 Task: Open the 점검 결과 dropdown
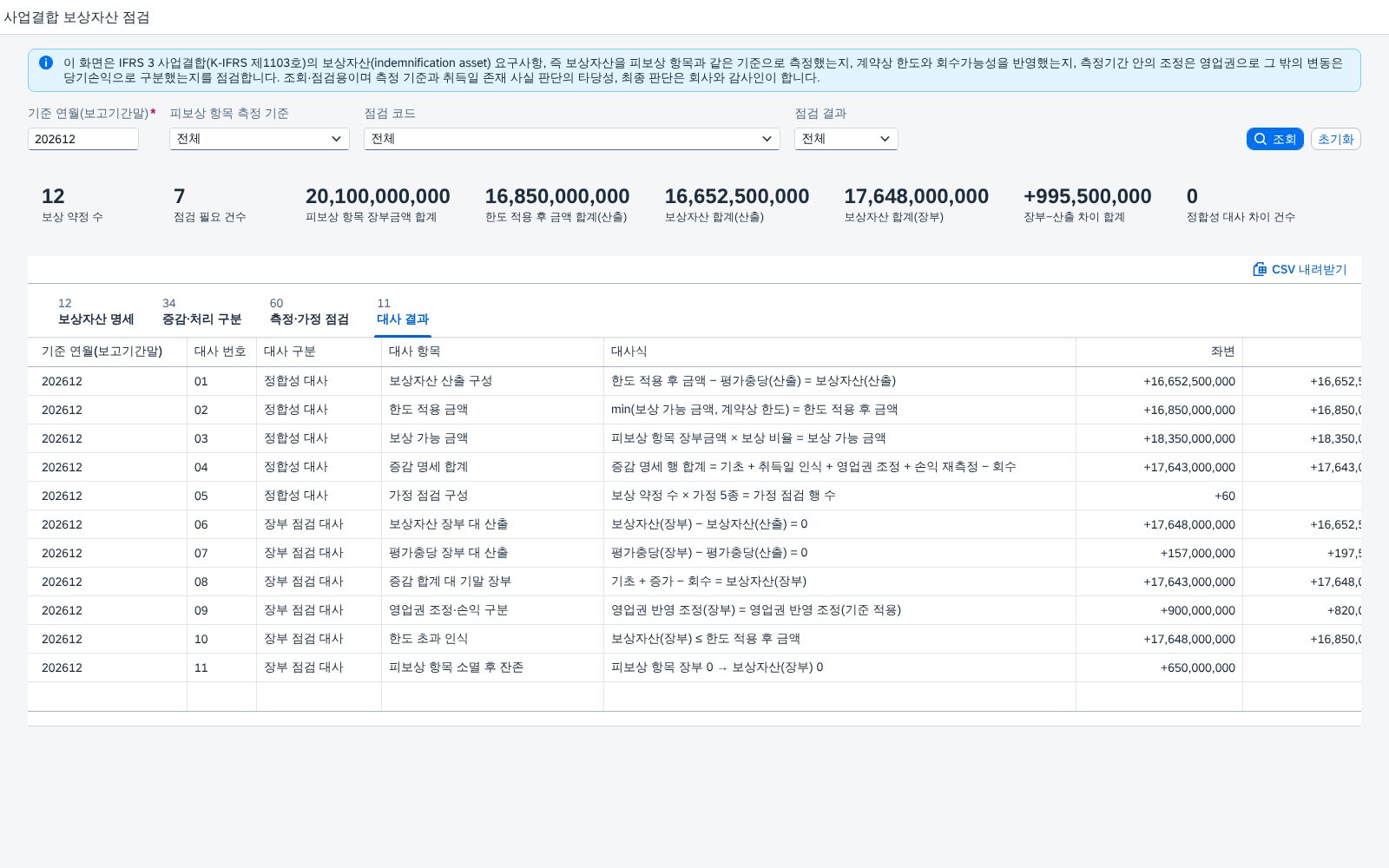(846, 139)
